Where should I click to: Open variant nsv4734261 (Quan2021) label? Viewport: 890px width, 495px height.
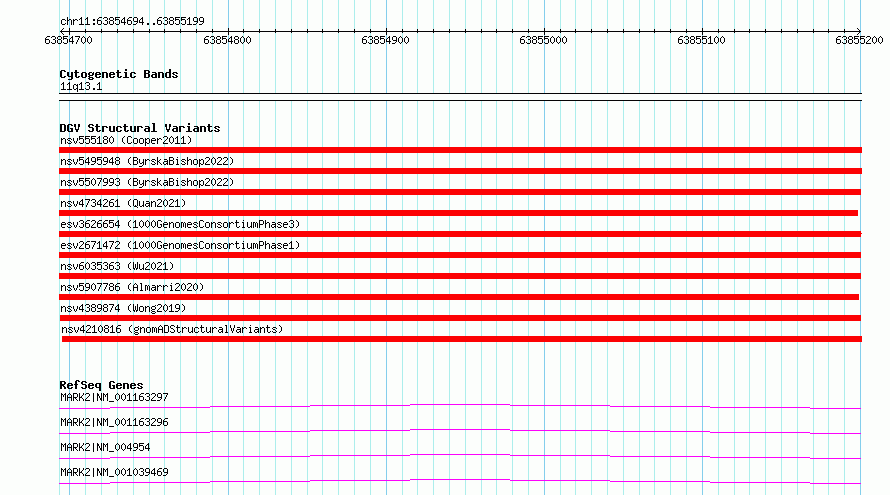(x=123, y=203)
